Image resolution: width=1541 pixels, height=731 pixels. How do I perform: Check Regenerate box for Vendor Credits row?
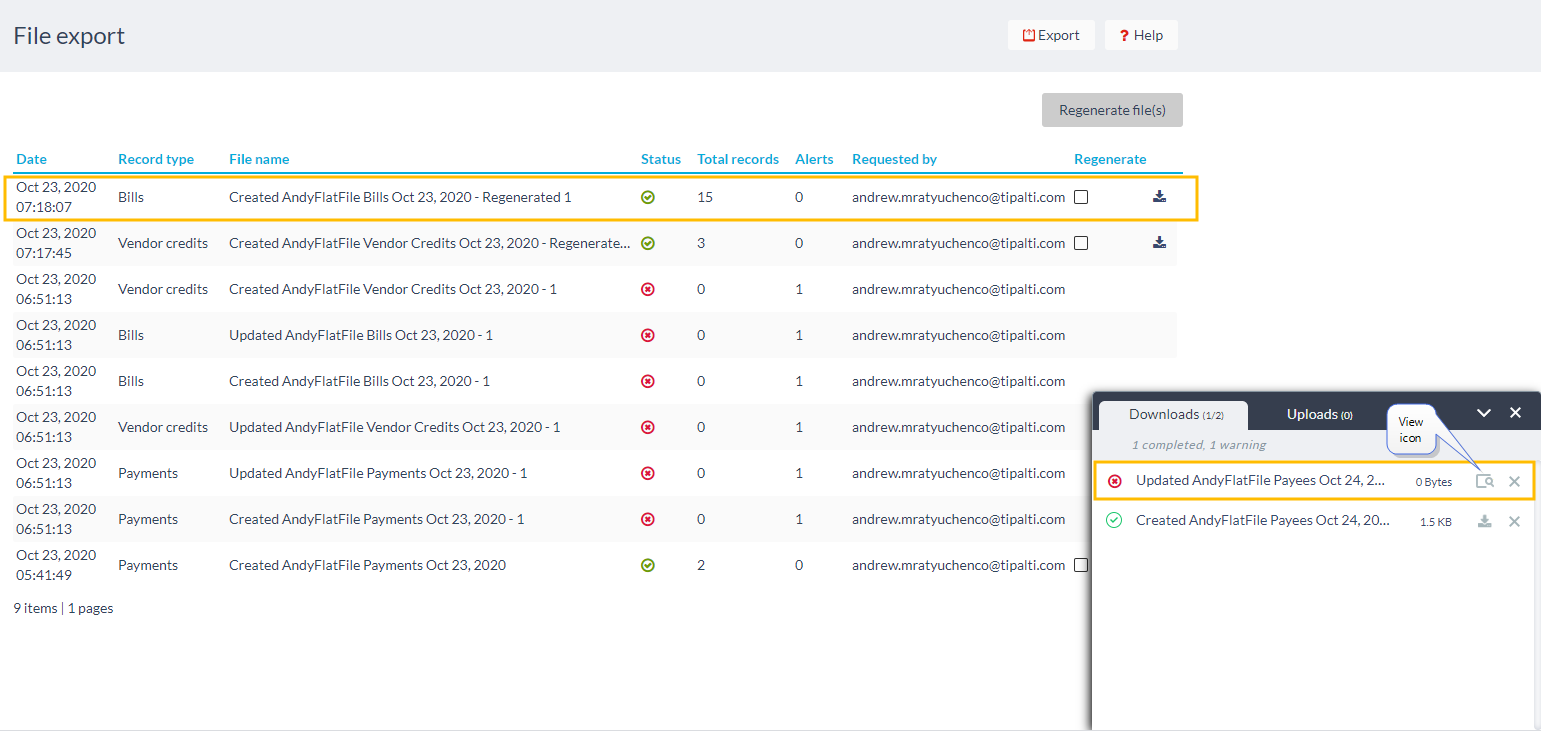1081,243
